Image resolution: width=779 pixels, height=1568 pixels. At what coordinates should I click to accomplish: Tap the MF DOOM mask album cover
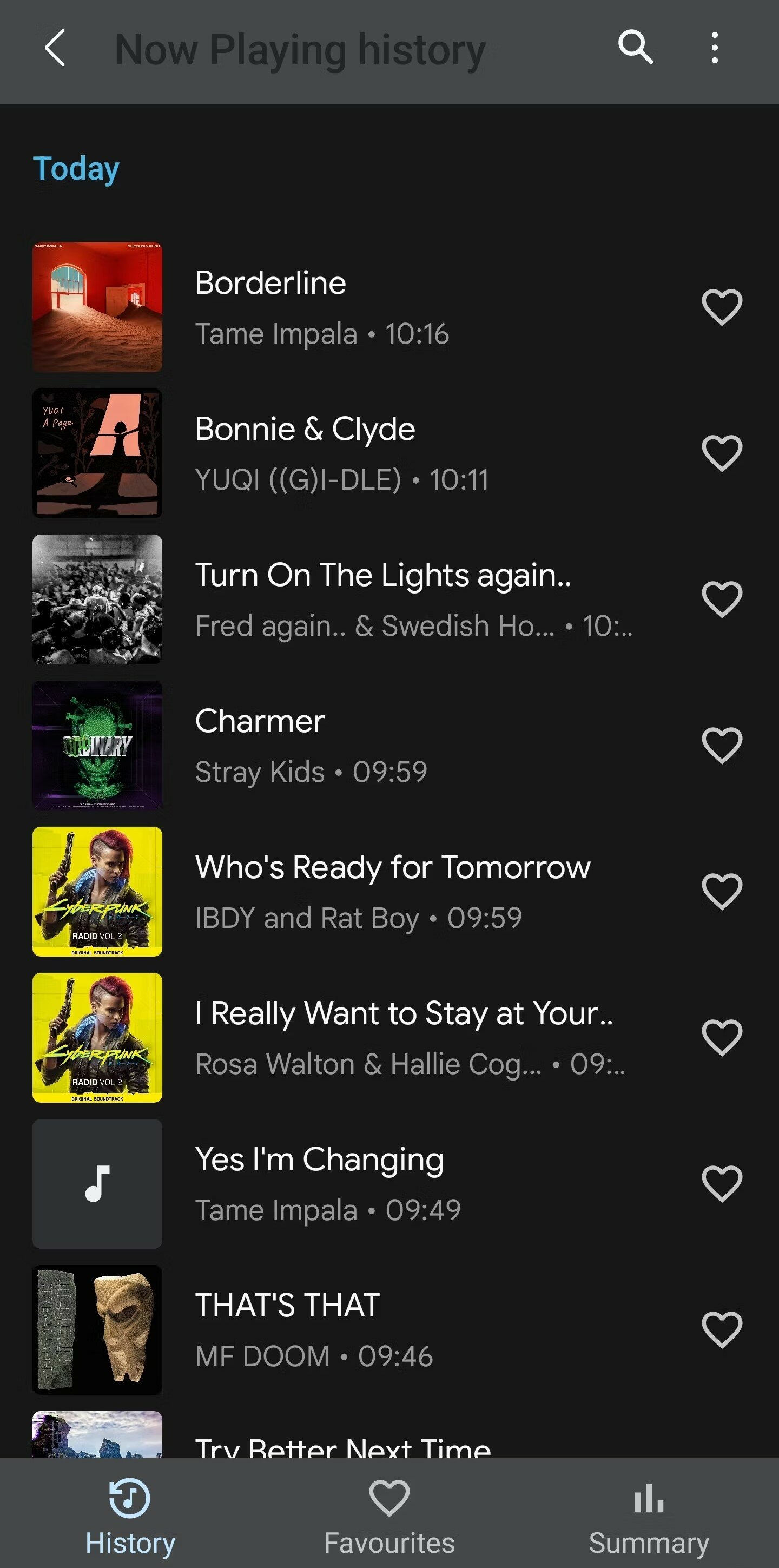97,1330
